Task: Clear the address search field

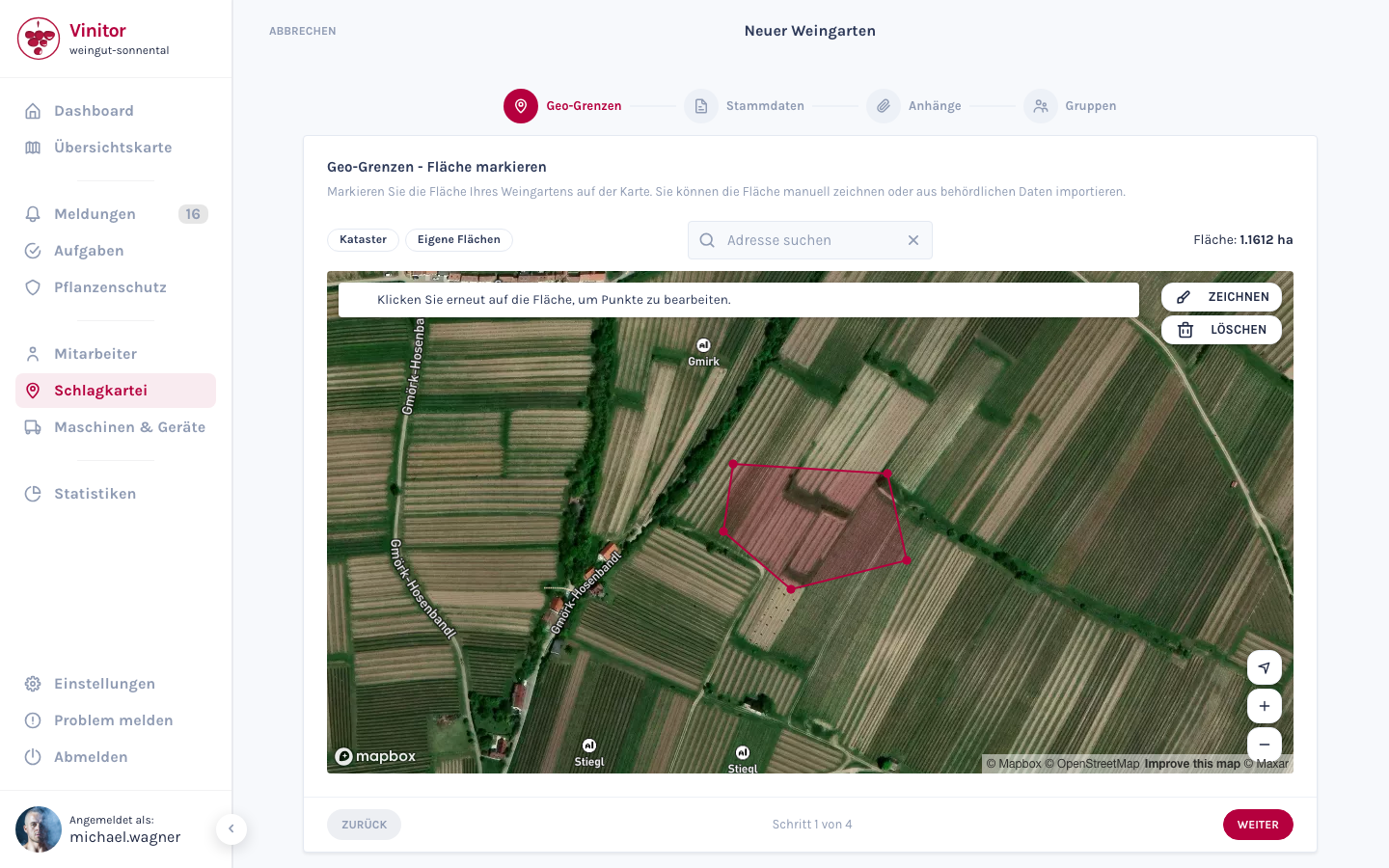Action: coord(913,240)
